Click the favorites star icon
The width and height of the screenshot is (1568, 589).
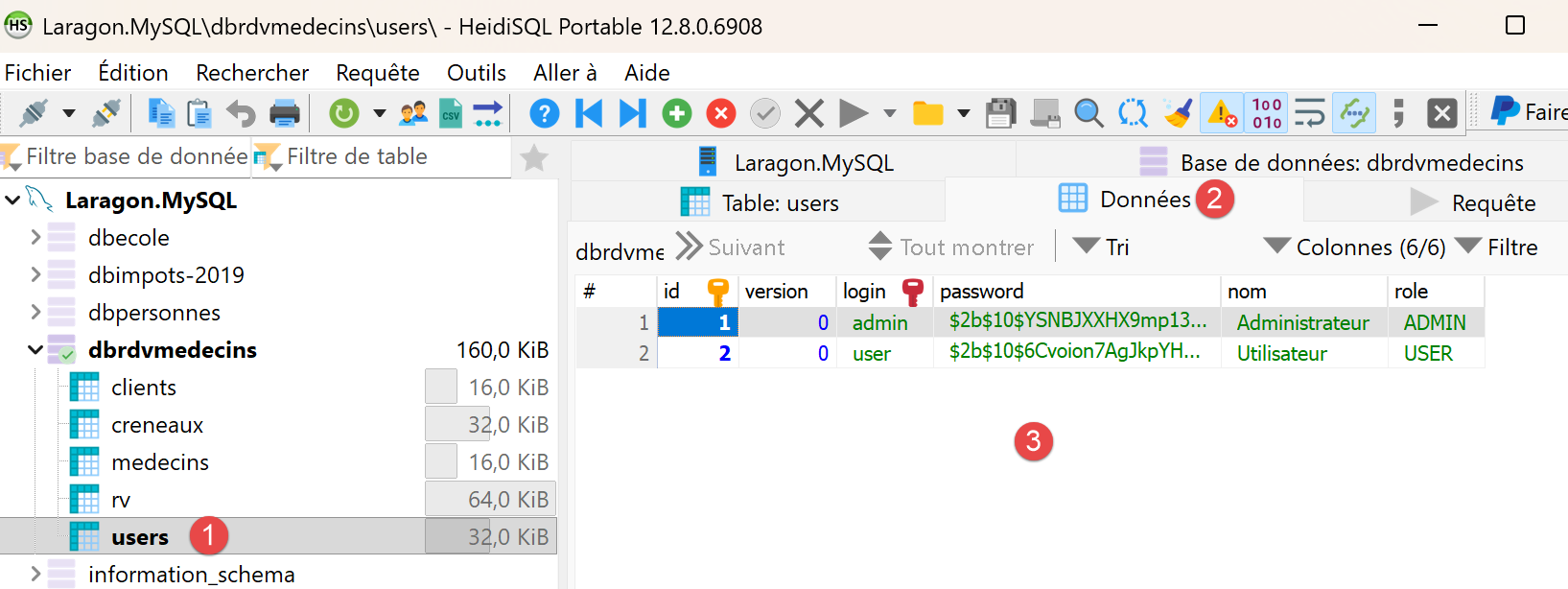534,157
